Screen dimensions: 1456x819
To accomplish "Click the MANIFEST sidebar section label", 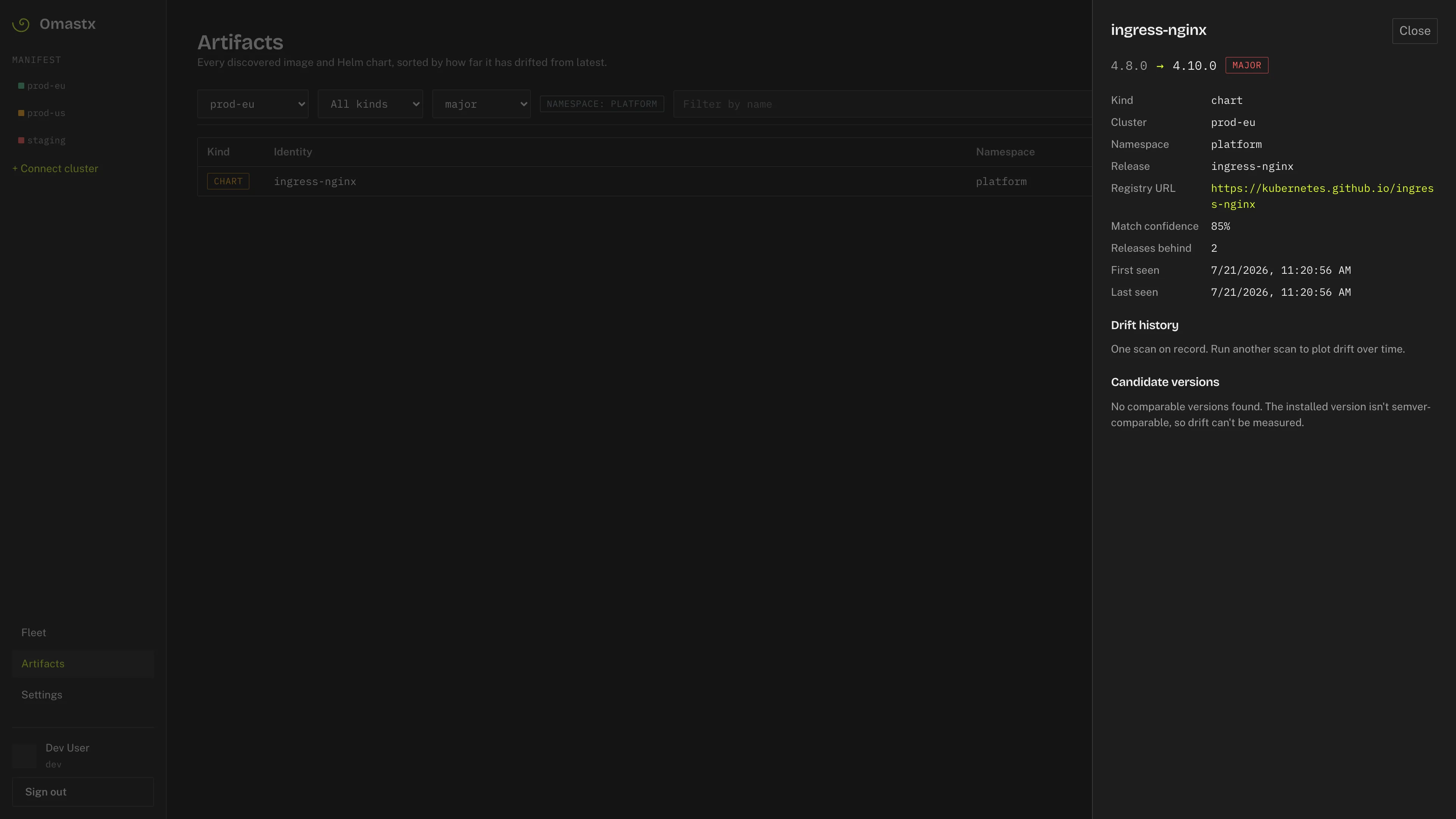I will point(37,60).
